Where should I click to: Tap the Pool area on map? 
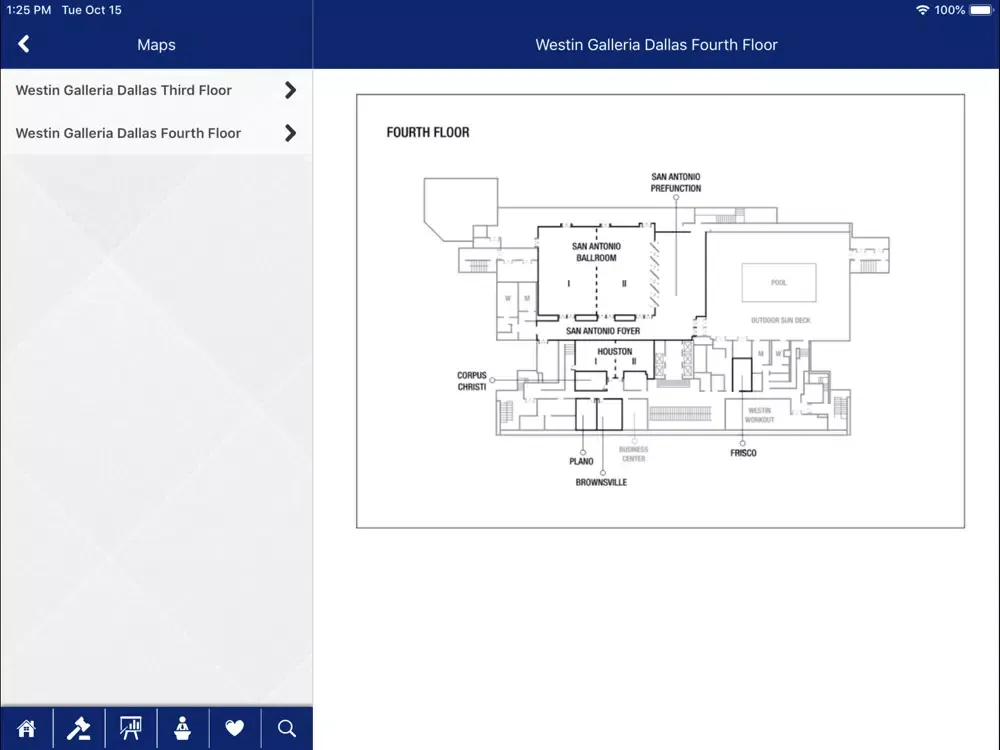pyautogui.click(x=779, y=283)
